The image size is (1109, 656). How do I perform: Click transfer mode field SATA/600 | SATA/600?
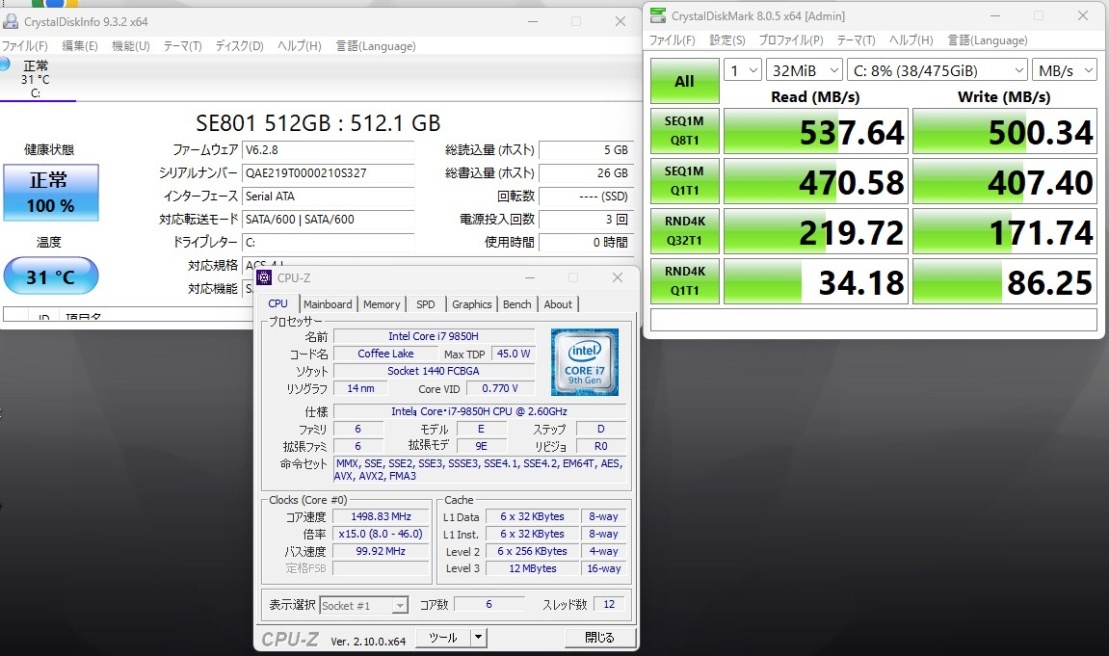point(328,220)
